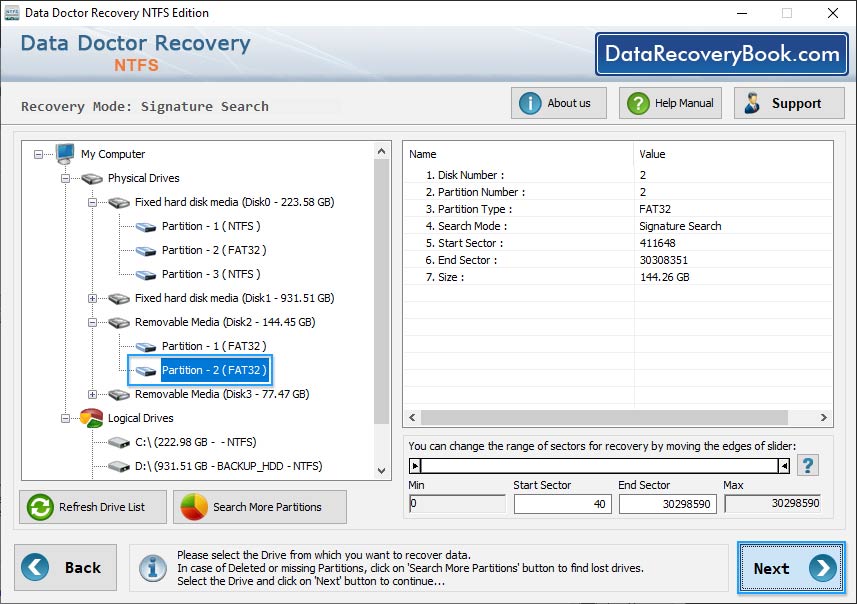Click the Search More Partitions pie-chart icon
Image resolution: width=857 pixels, height=604 pixels.
192,507
